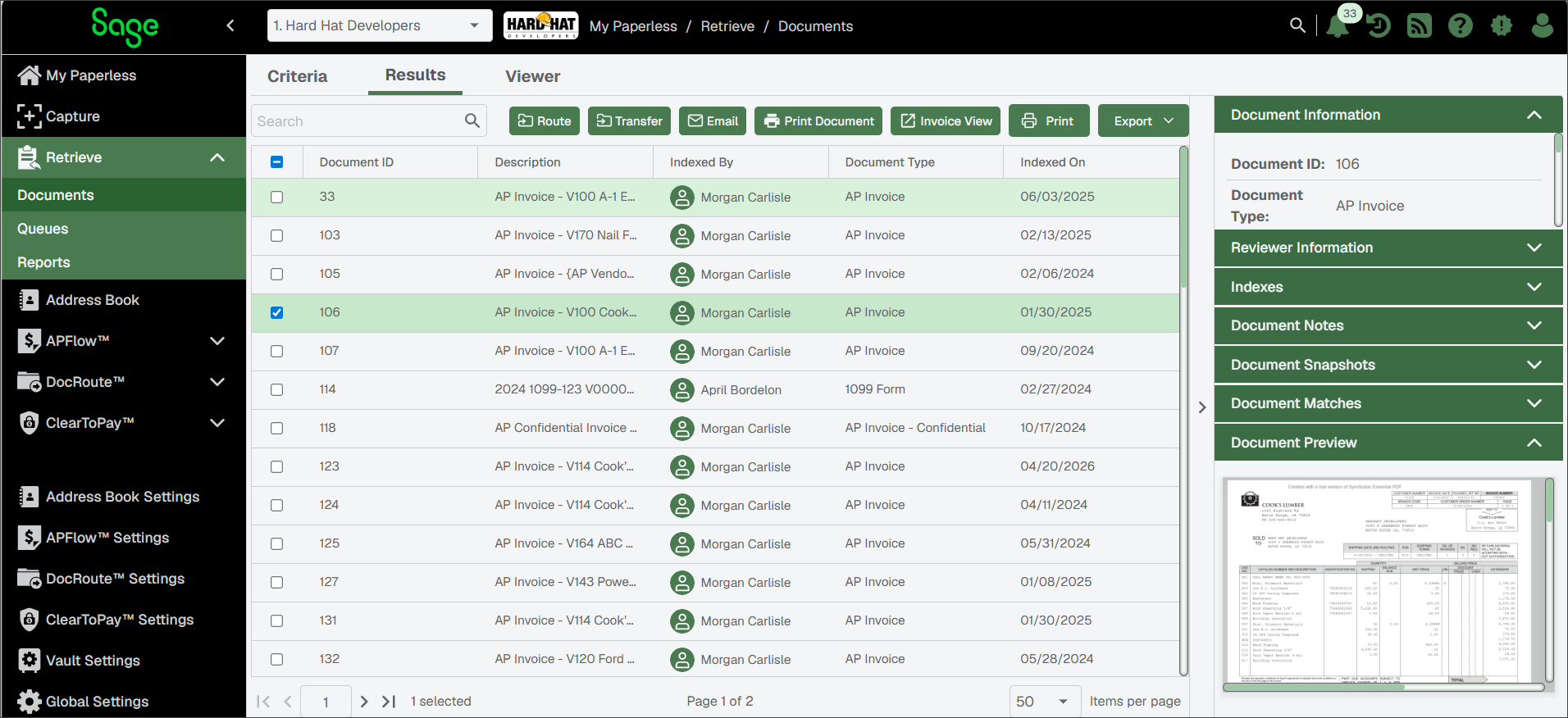Go to first page arrow
The width and height of the screenshot is (1568, 718).
[x=263, y=702]
